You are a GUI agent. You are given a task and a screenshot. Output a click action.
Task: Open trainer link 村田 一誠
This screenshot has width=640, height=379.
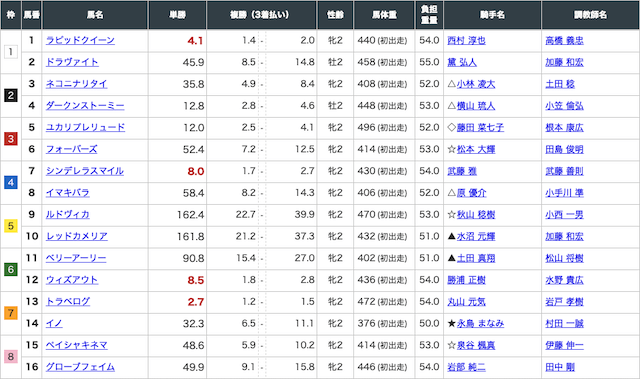564,324
